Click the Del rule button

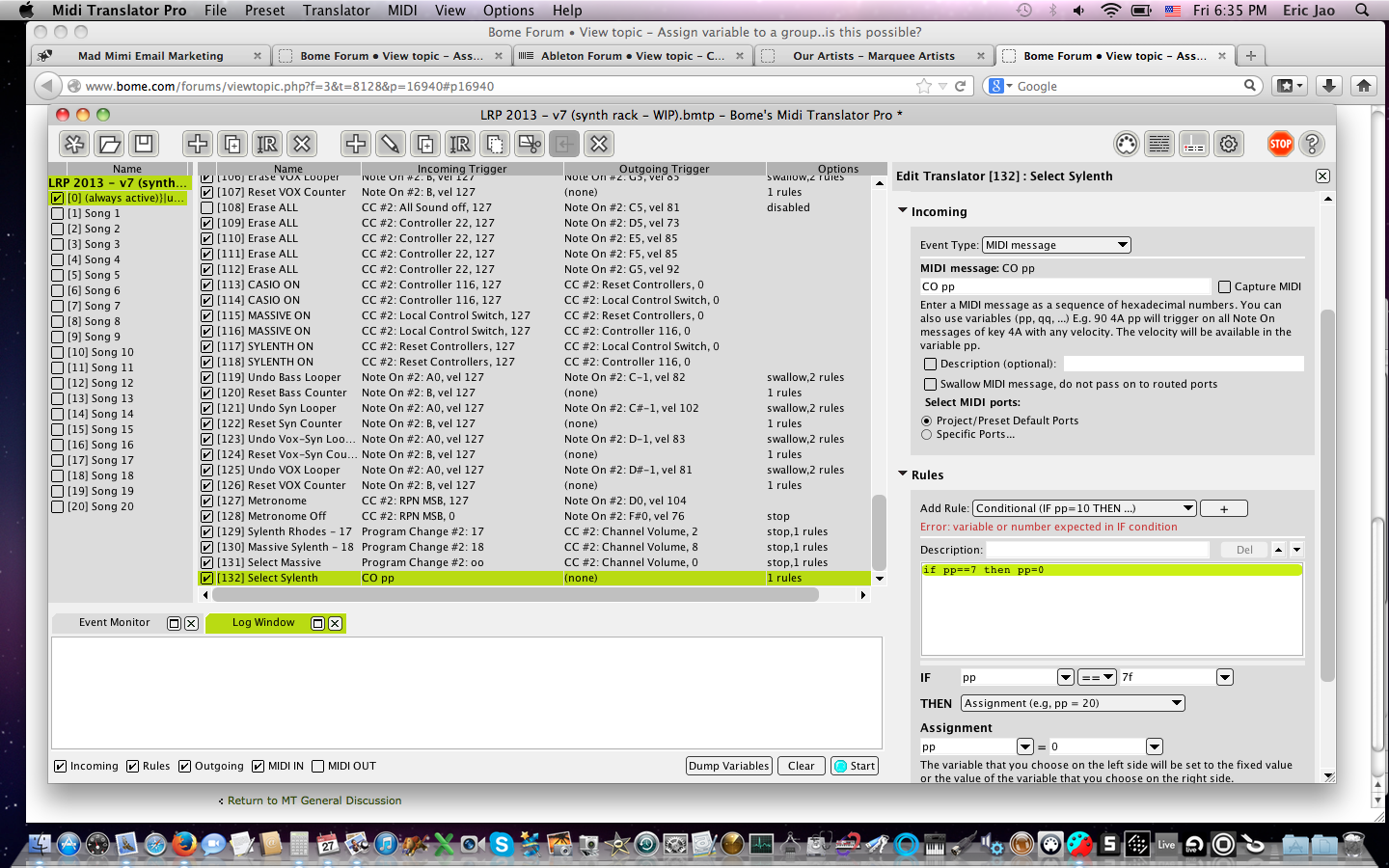[1244, 550]
